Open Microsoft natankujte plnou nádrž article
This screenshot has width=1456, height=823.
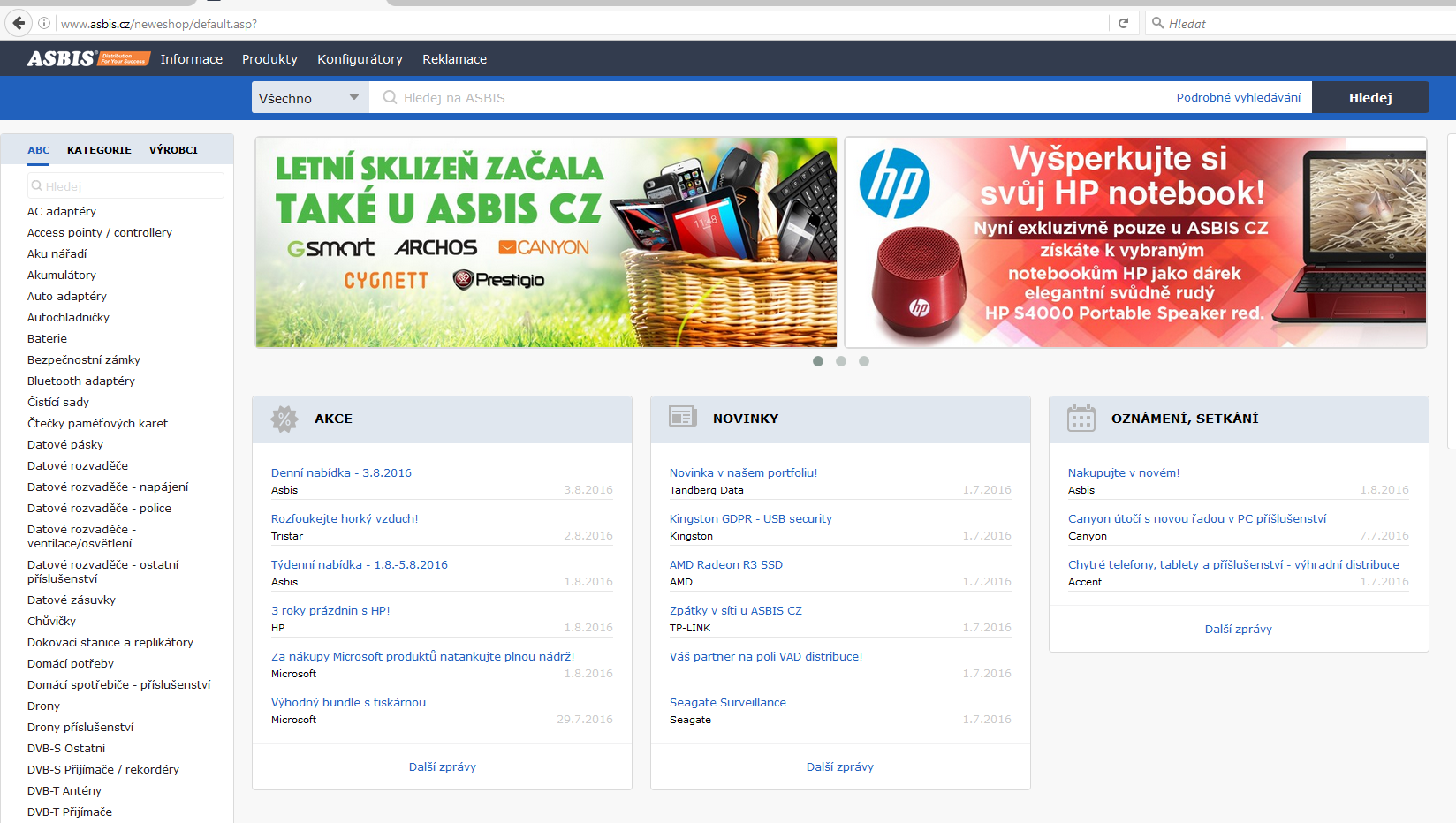point(423,657)
